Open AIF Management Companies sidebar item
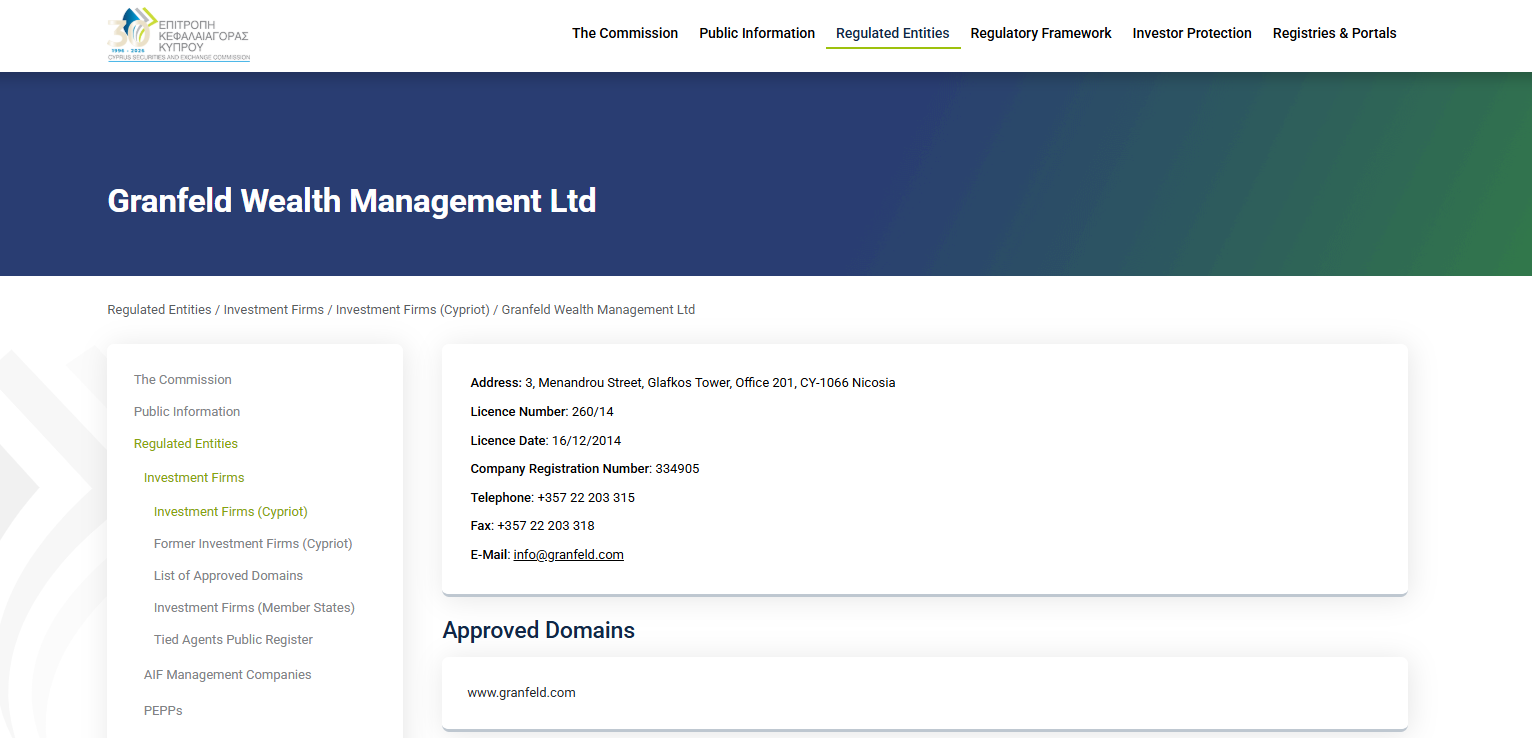 [x=228, y=675]
